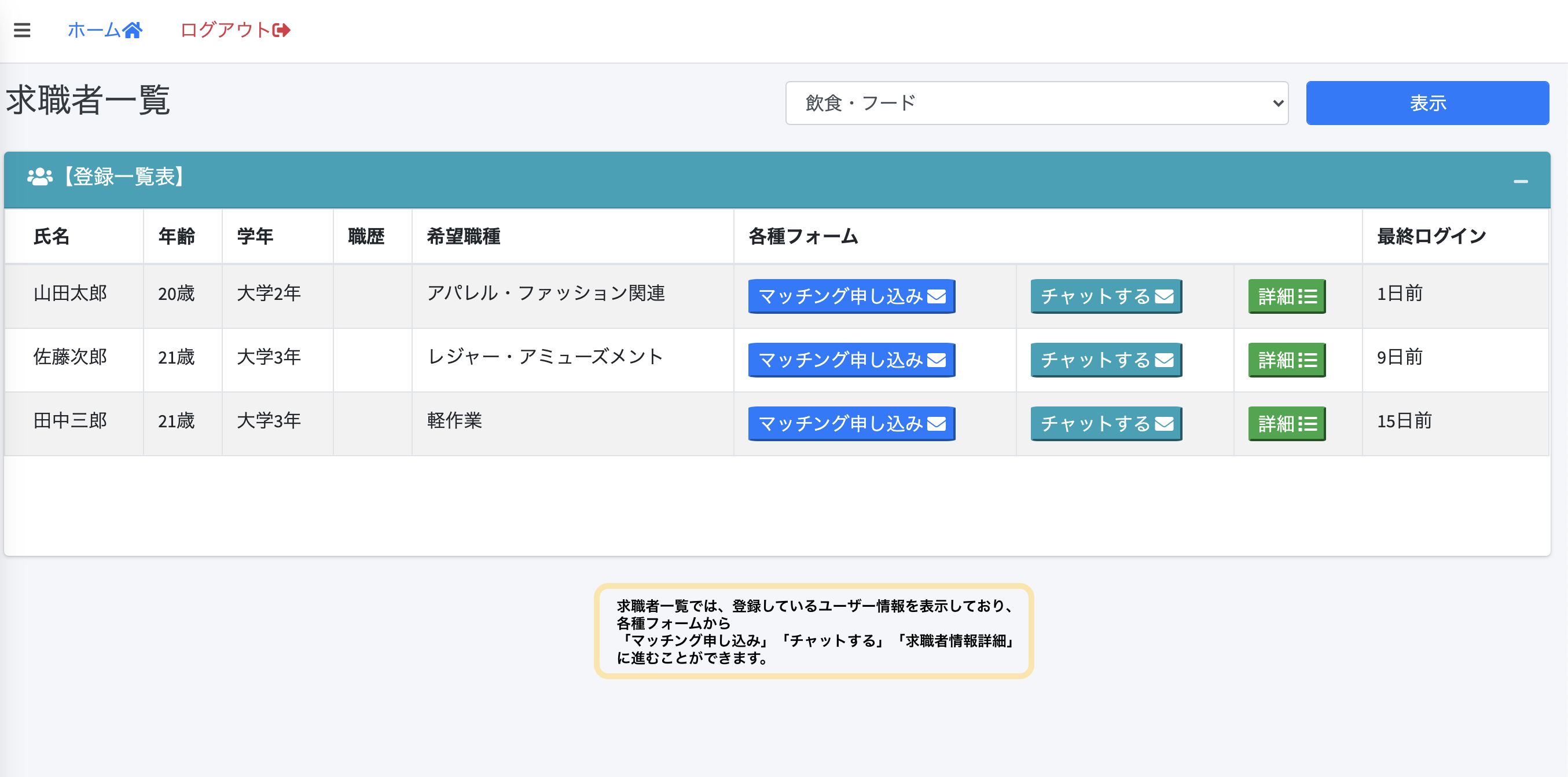Click チャットする for 田中三郎
The height and width of the screenshot is (777, 1568).
pos(1106,423)
